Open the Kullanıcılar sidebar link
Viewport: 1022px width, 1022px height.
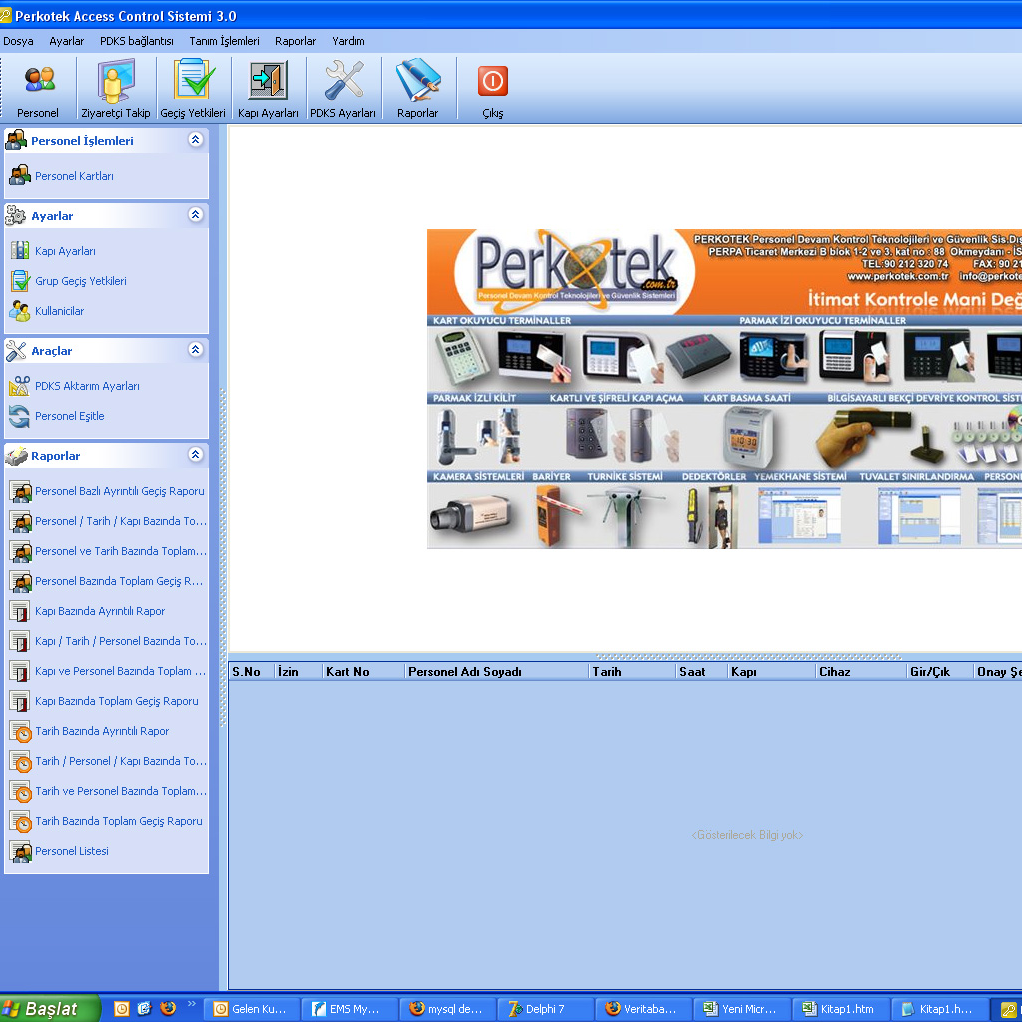pos(59,311)
